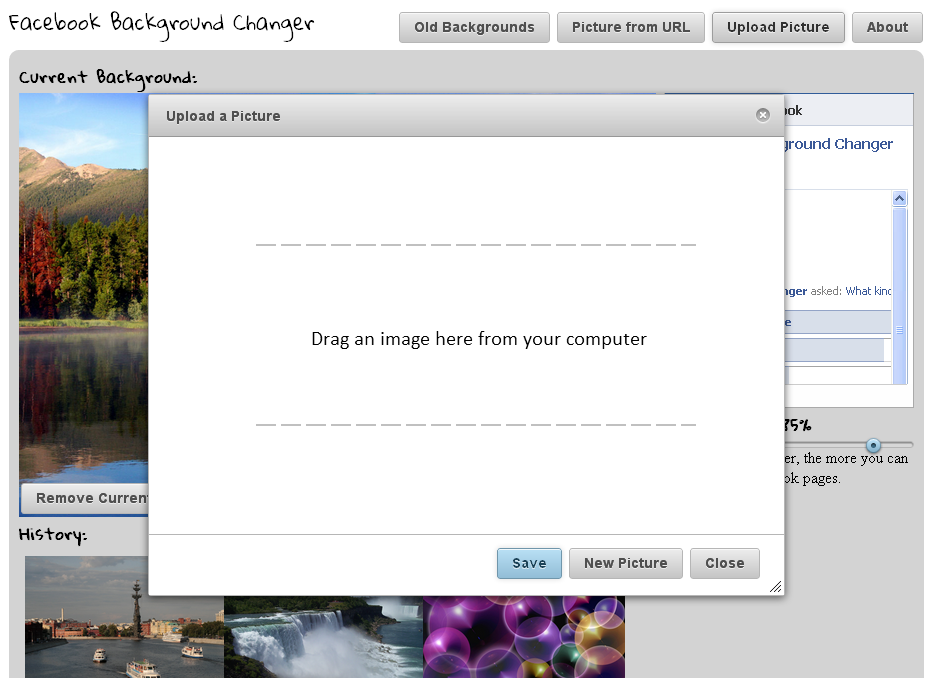This screenshot has width=943, height=678.
Task: Click the Background Changer link in the preview
Action: tap(836, 143)
